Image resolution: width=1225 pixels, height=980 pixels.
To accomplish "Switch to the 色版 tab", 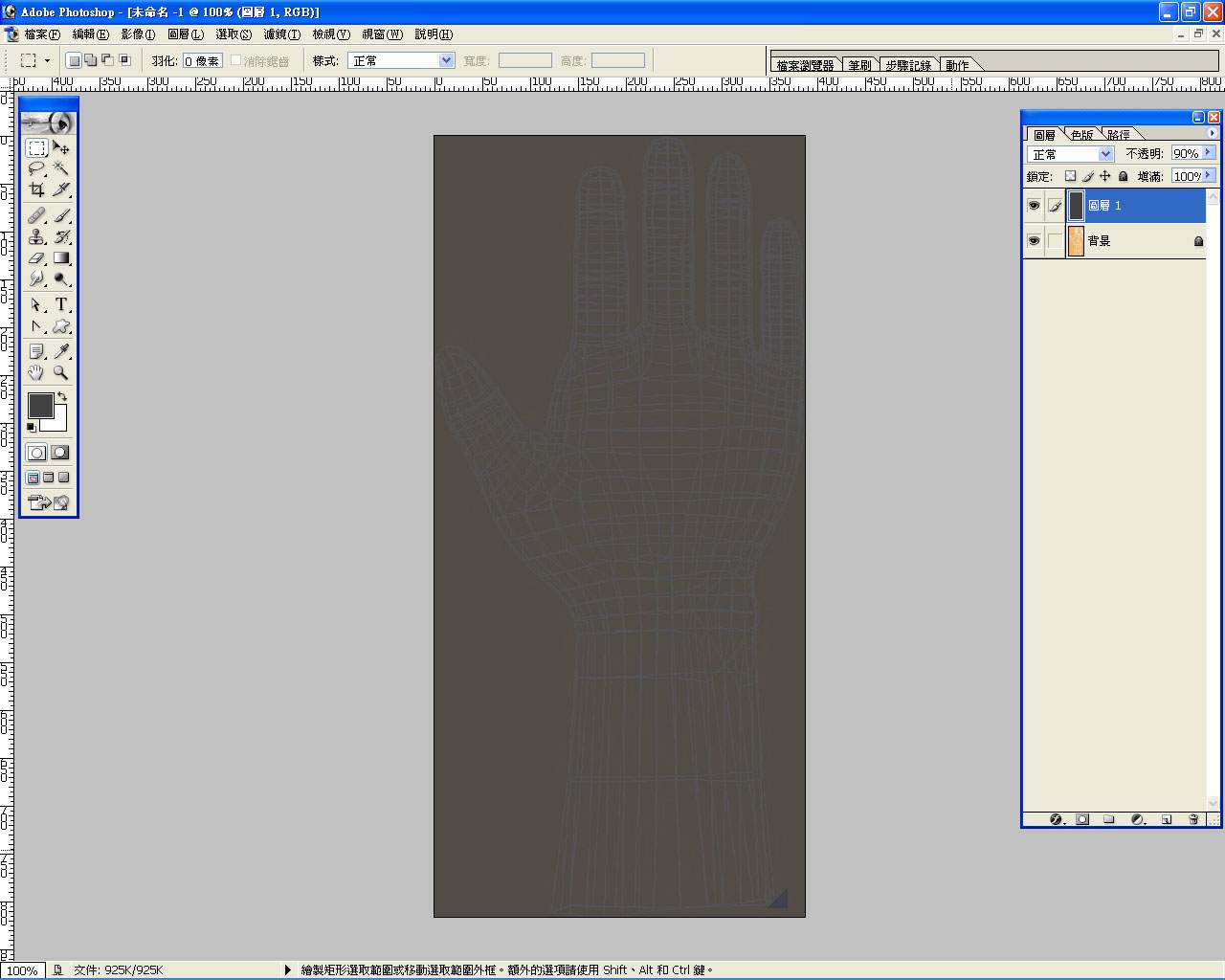I will [x=1081, y=135].
